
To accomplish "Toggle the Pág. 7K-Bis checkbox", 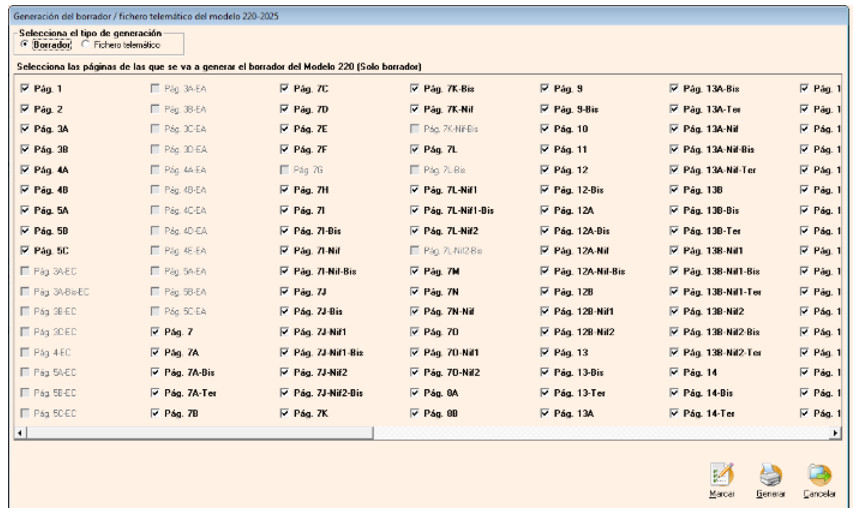I will click(414, 88).
